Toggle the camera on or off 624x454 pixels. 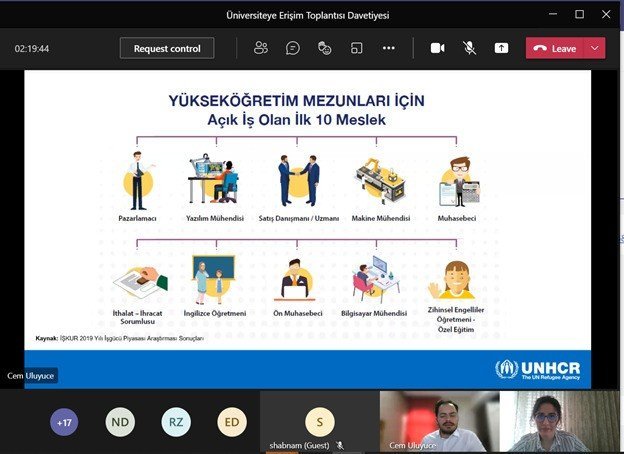437,48
